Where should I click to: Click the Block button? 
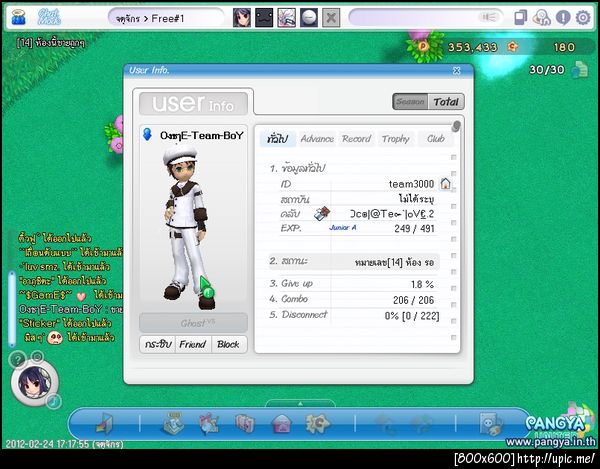point(228,344)
